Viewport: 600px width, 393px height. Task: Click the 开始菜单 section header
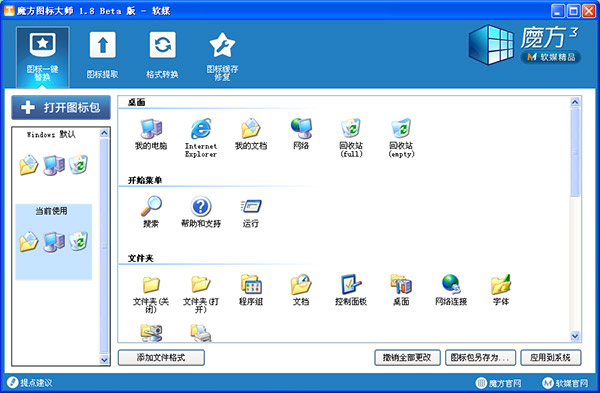click(145, 180)
